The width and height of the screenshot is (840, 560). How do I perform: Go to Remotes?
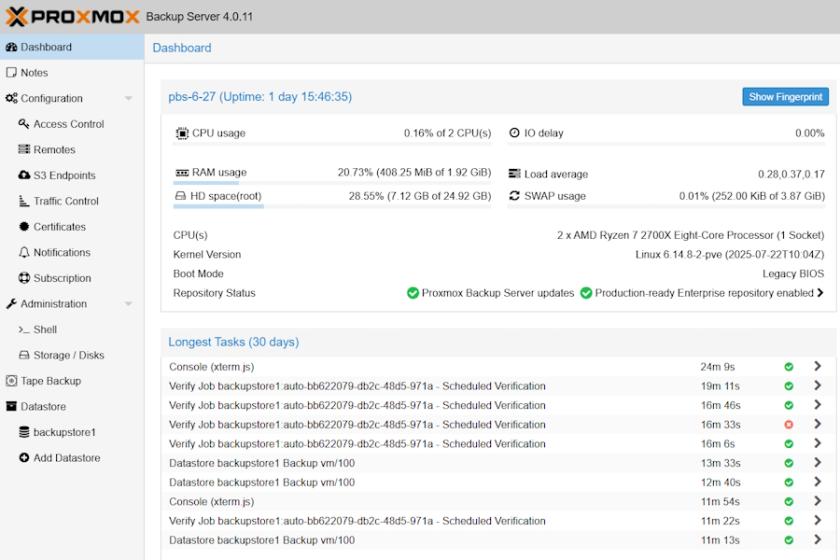point(72,150)
